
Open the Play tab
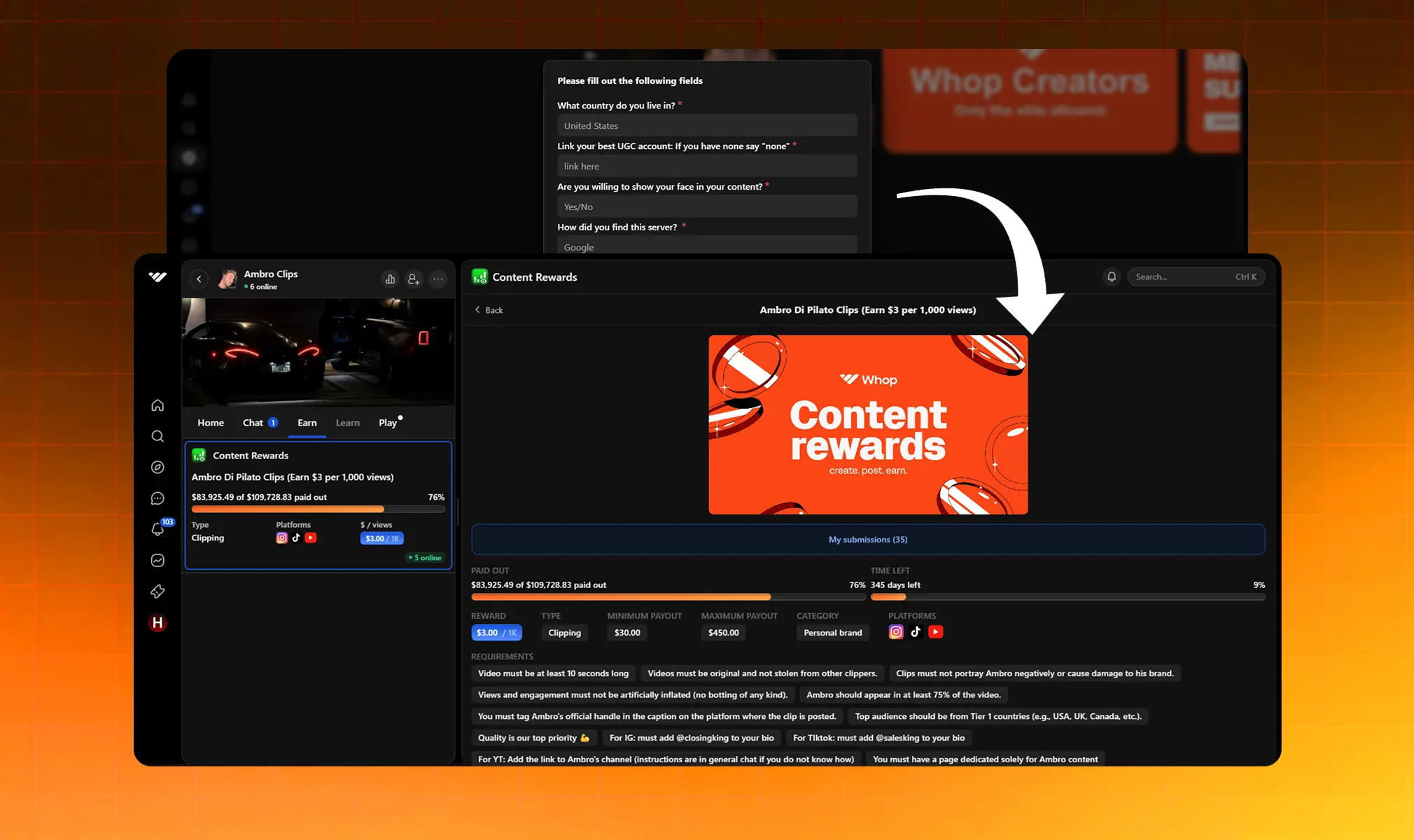(x=389, y=422)
